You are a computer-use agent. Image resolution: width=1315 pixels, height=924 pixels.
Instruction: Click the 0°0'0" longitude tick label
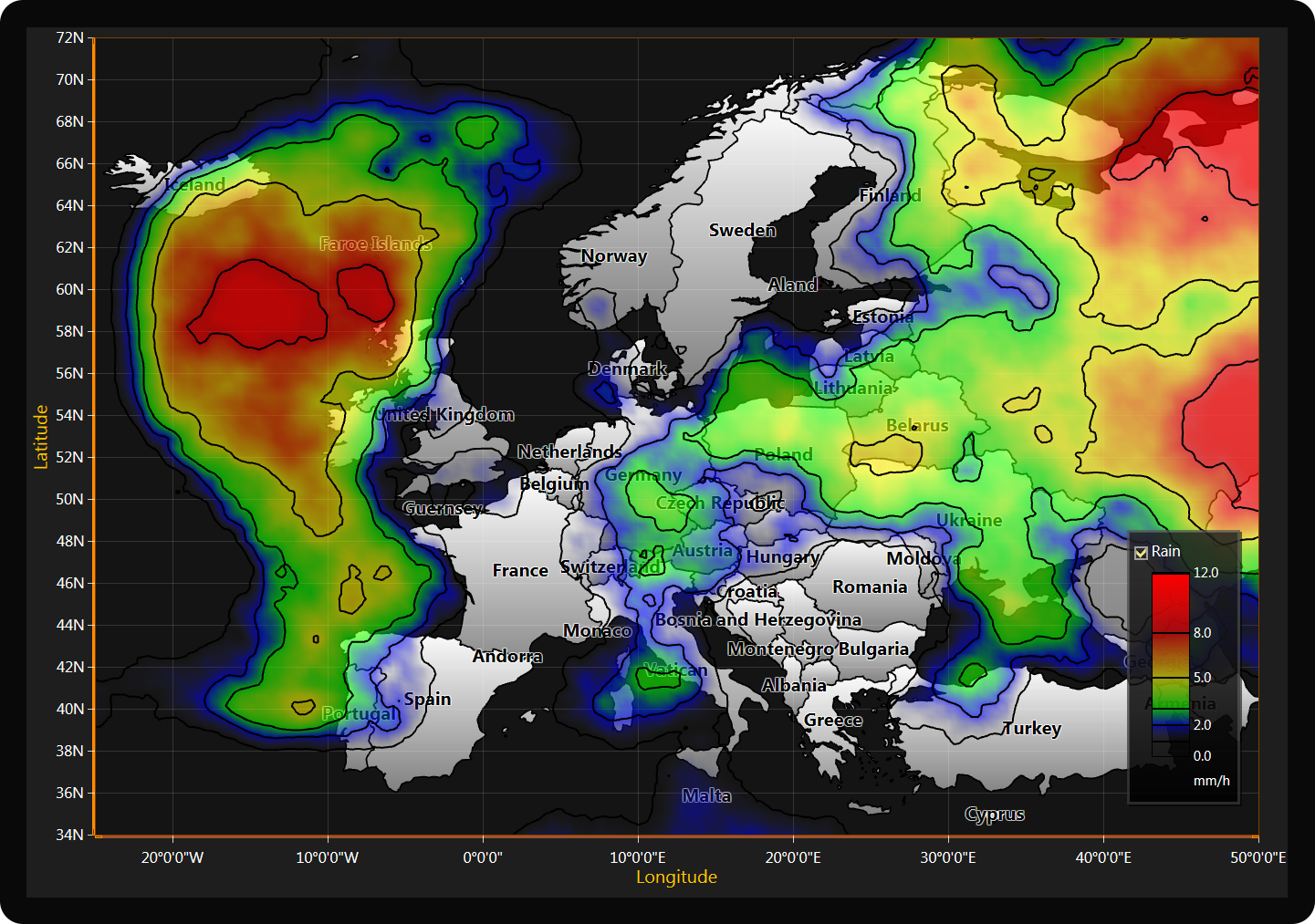[483, 857]
